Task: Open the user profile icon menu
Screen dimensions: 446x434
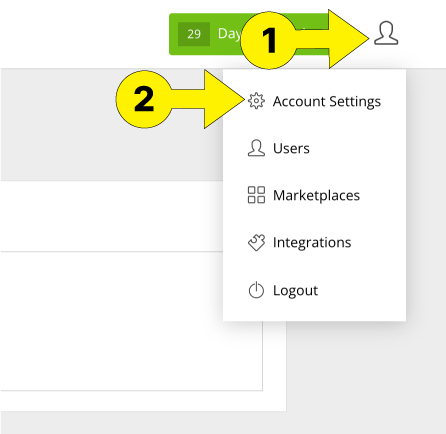Action: [x=386, y=33]
